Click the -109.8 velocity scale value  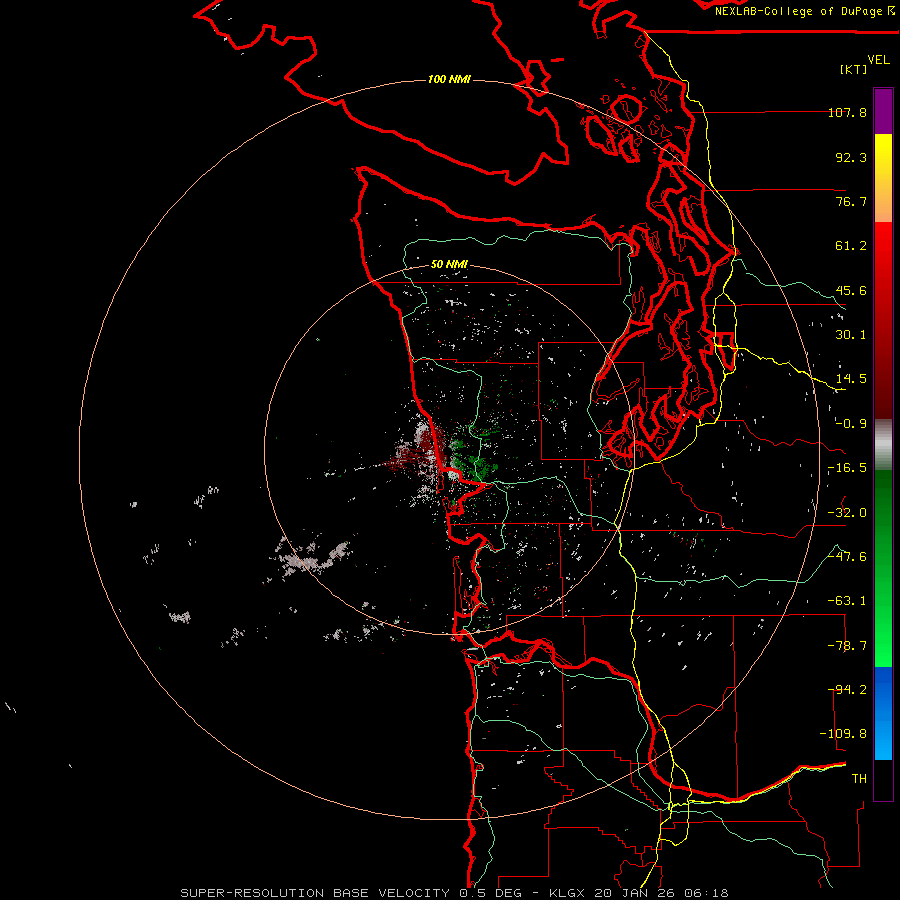843,734
